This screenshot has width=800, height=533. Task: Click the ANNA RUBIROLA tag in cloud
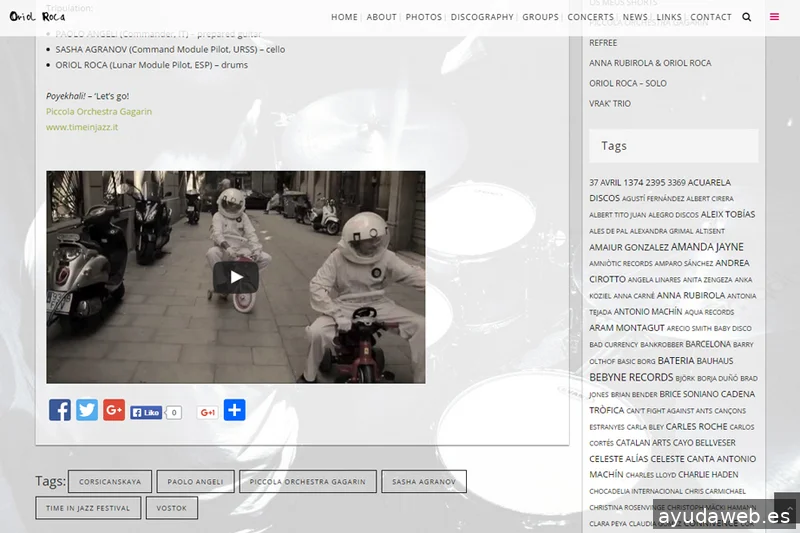[x=690, y=295]
